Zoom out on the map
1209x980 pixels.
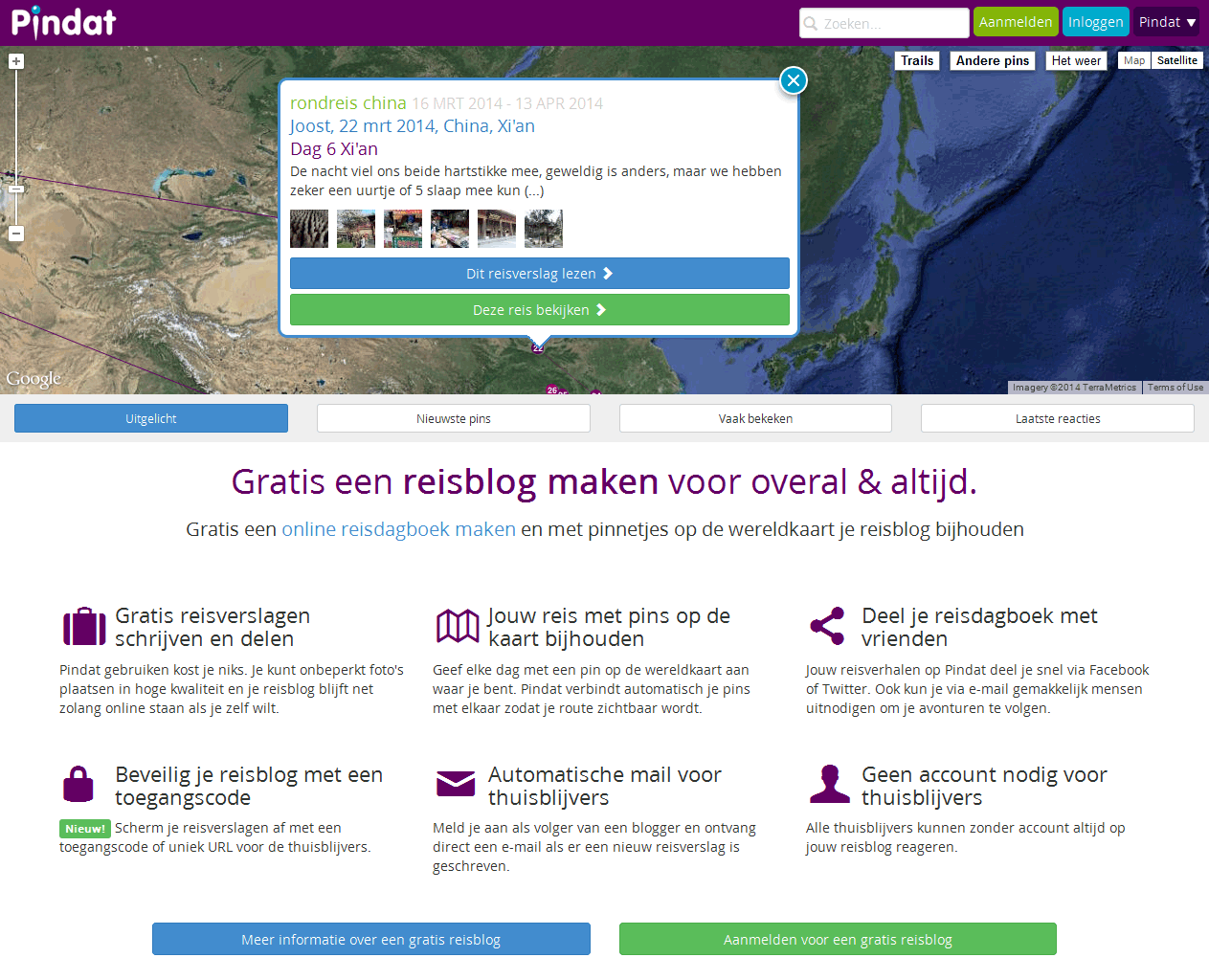pyautogui.click(x=16, y=234)
